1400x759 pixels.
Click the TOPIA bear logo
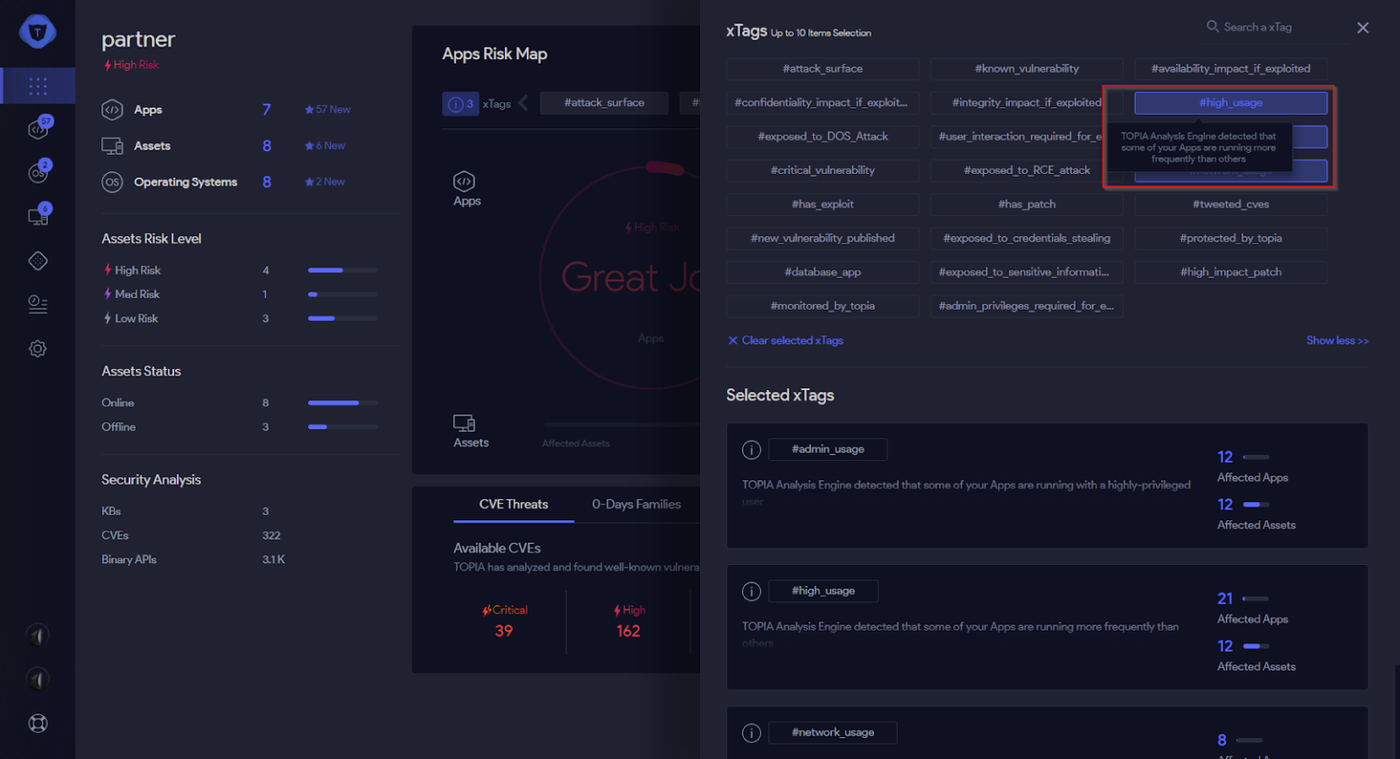pos(38,31)
